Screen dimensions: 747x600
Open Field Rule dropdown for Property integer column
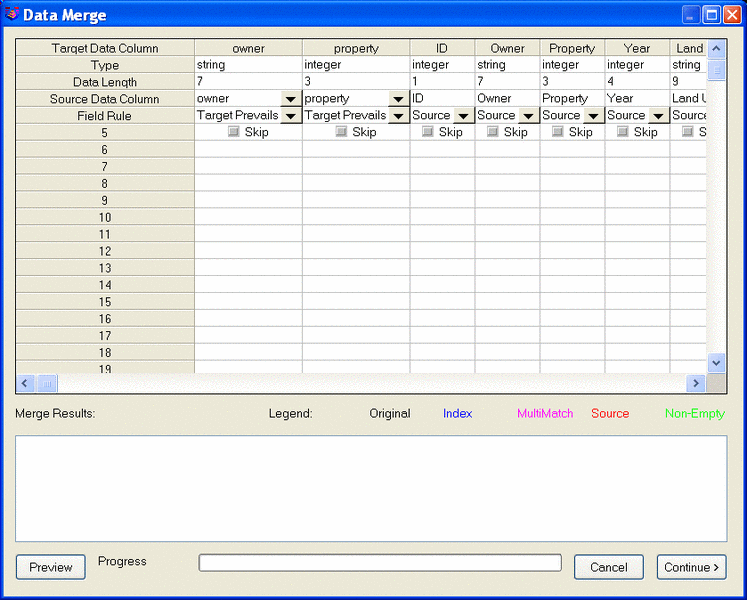593,116
